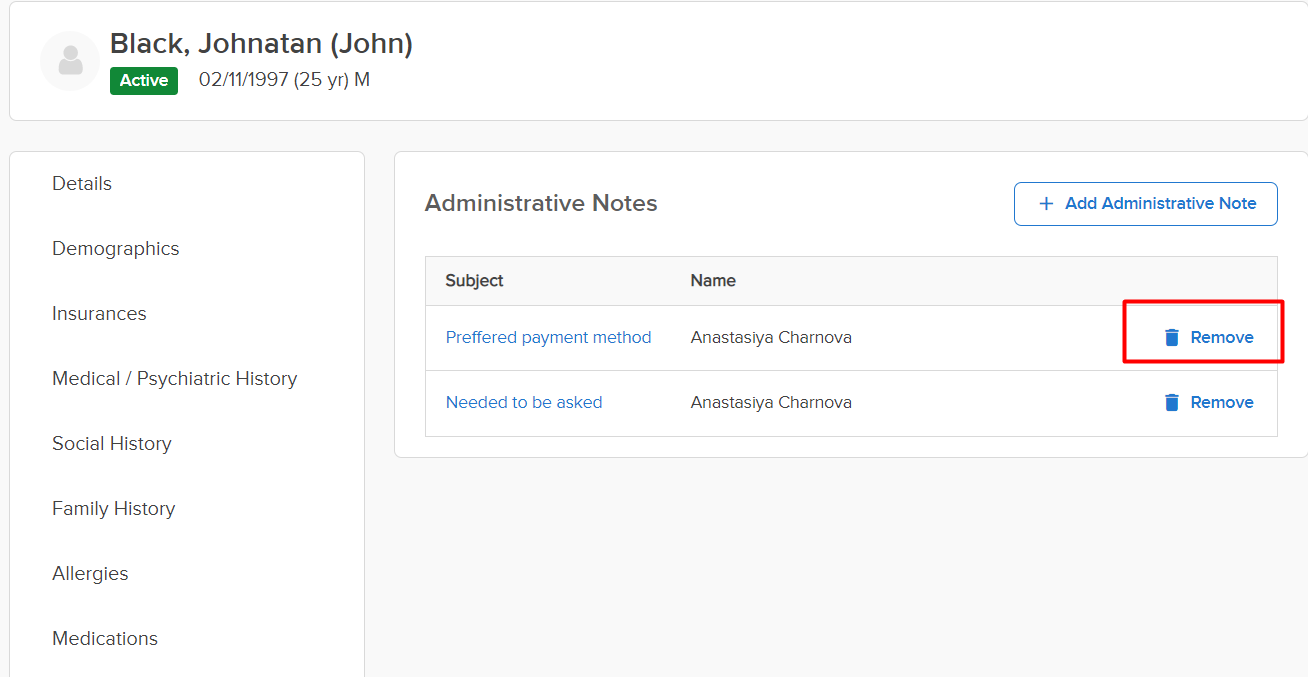Click the Name column header
Image resolution: width=1308 pixels, height=677 pixels.
(x=713, y=281)
